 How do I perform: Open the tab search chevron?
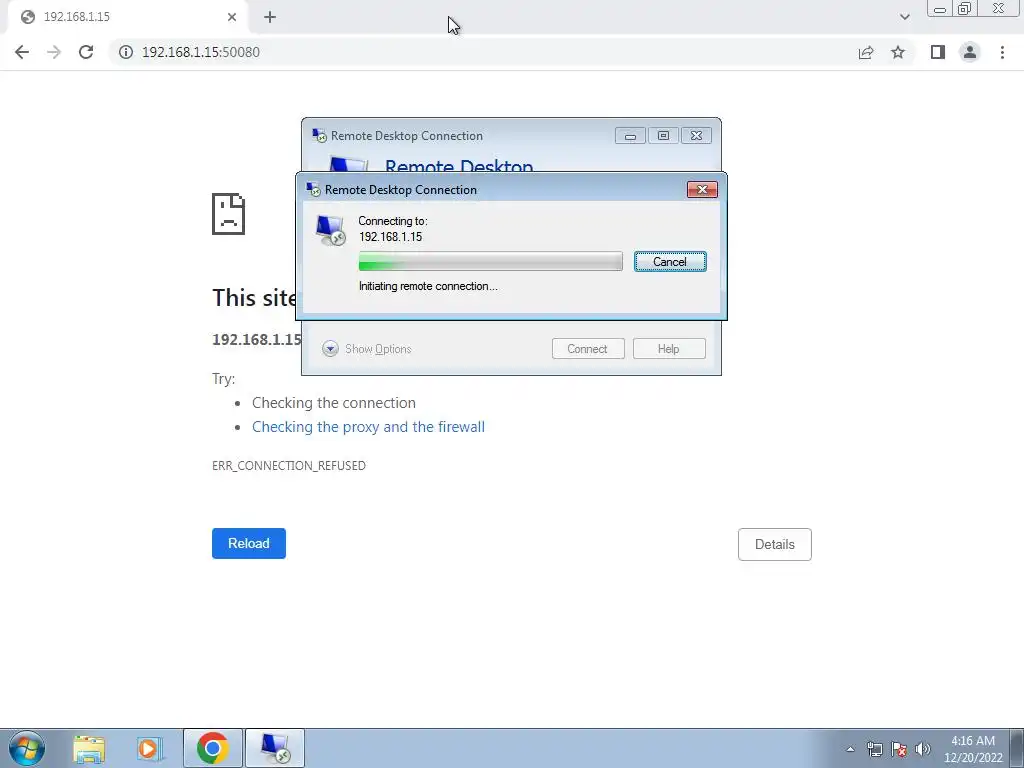904,17
